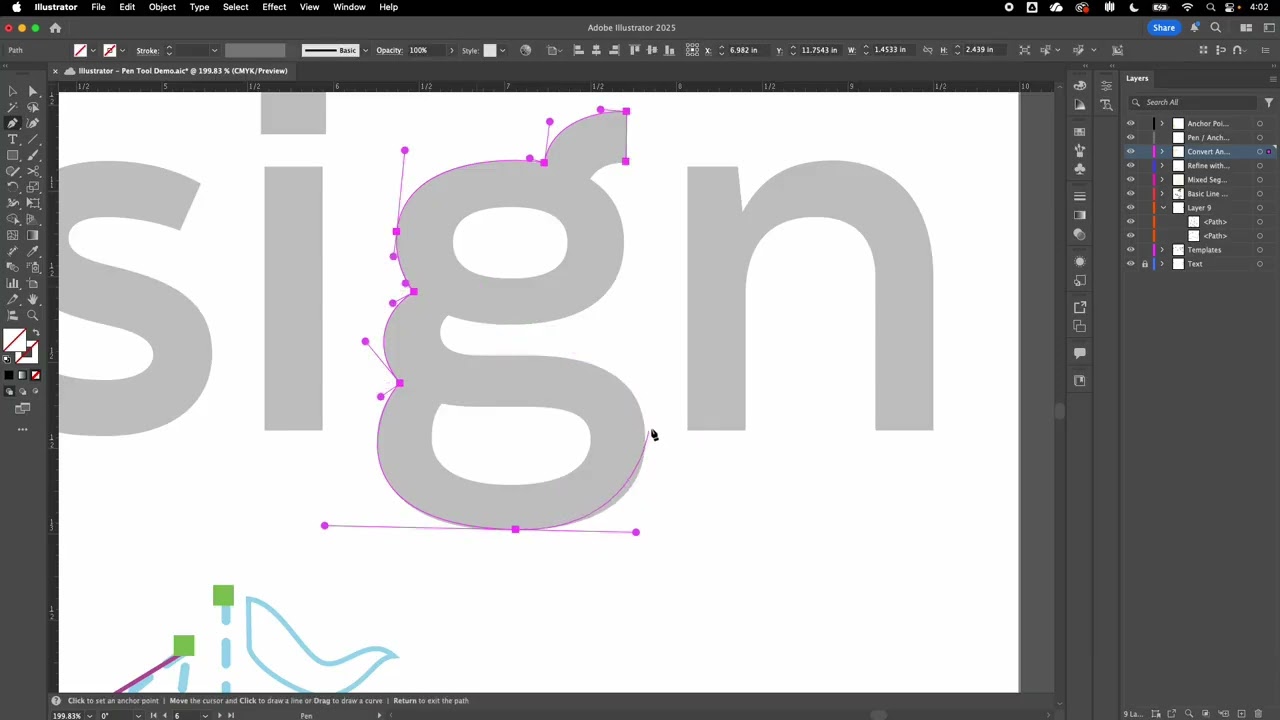Image resolution: width=1280 pixels, height=720 pixels.
Task: Expand the Templates layer
Action: pos(1163,250)
